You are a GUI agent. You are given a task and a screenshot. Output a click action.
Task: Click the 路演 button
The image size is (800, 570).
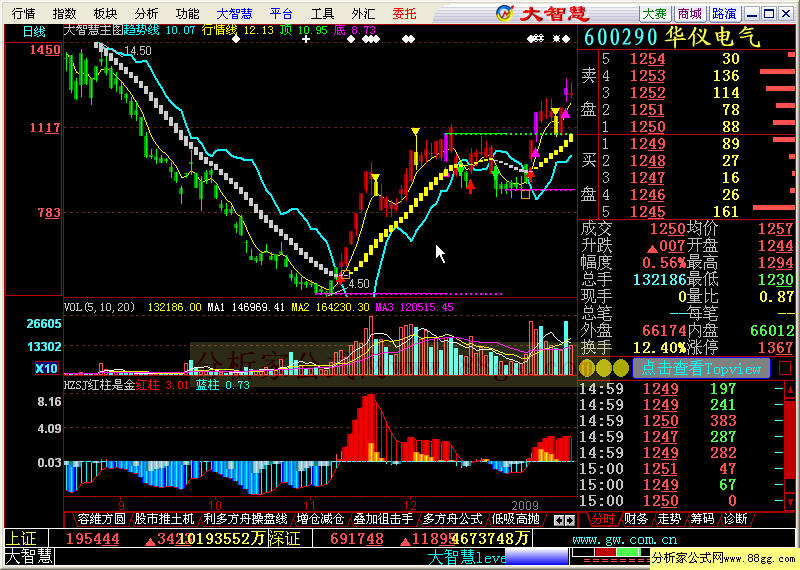[724, 14]
